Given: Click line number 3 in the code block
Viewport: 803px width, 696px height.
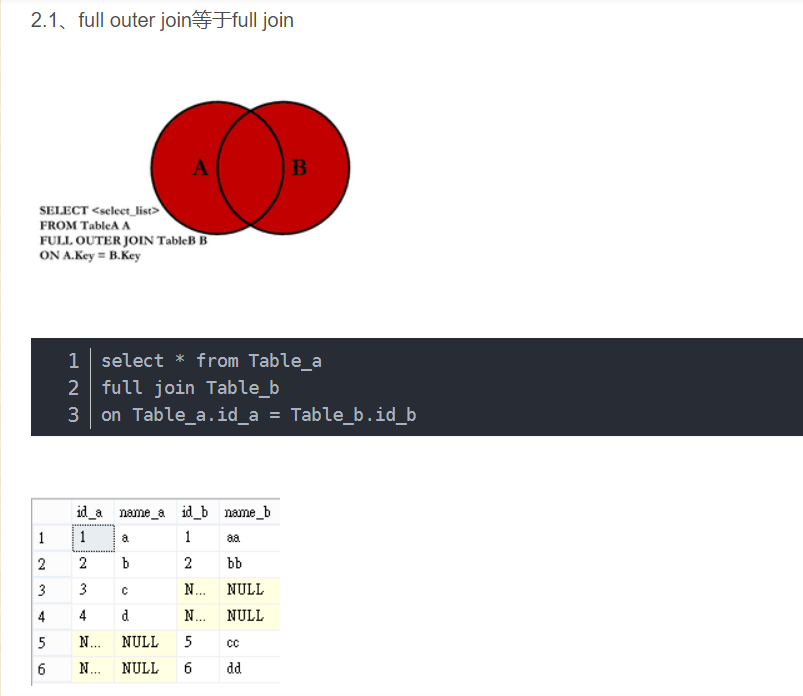Looking at the screenshot, I should pos(74,414).
